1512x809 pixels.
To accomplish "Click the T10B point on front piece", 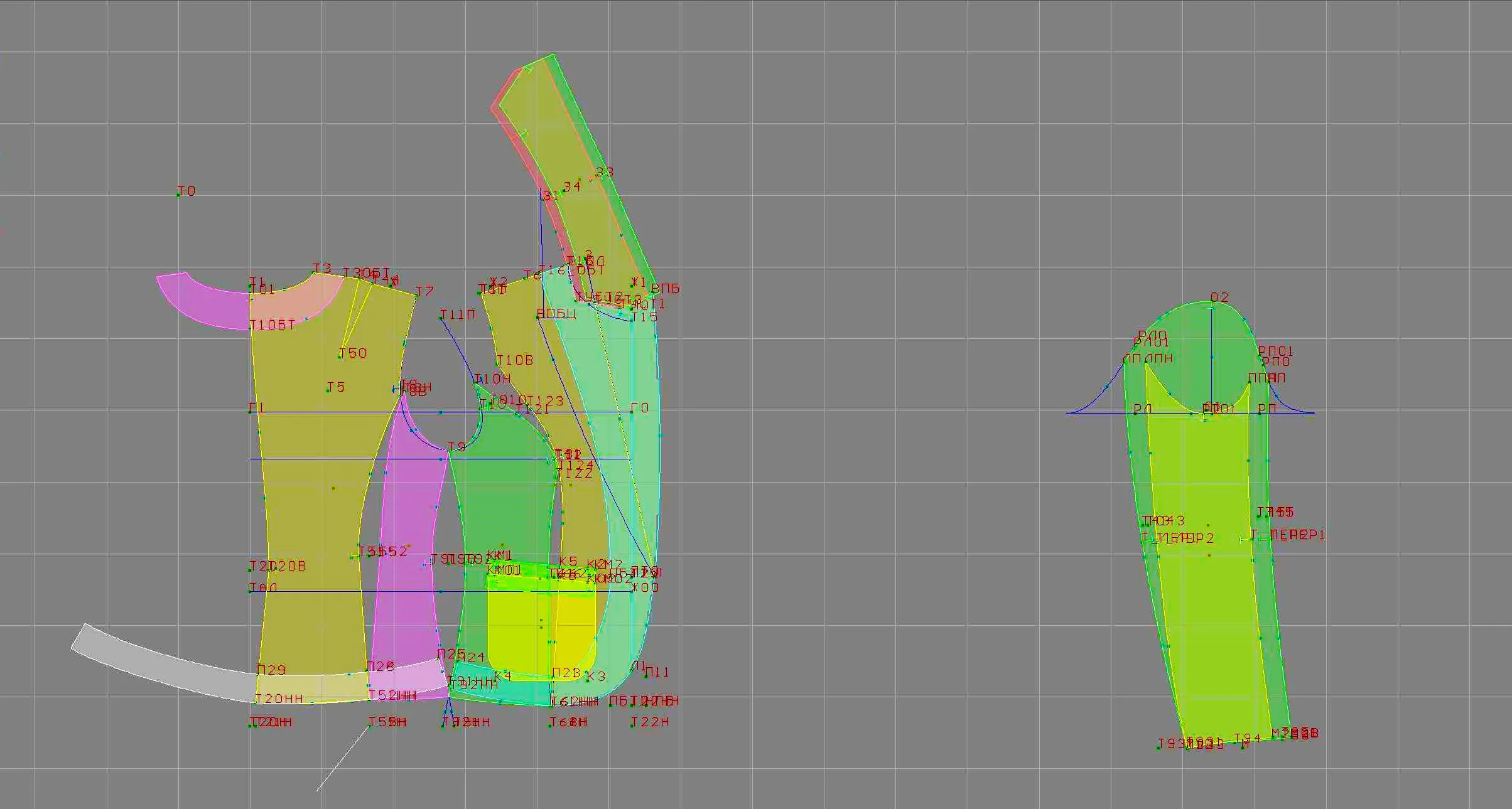I will coord(497,363).
